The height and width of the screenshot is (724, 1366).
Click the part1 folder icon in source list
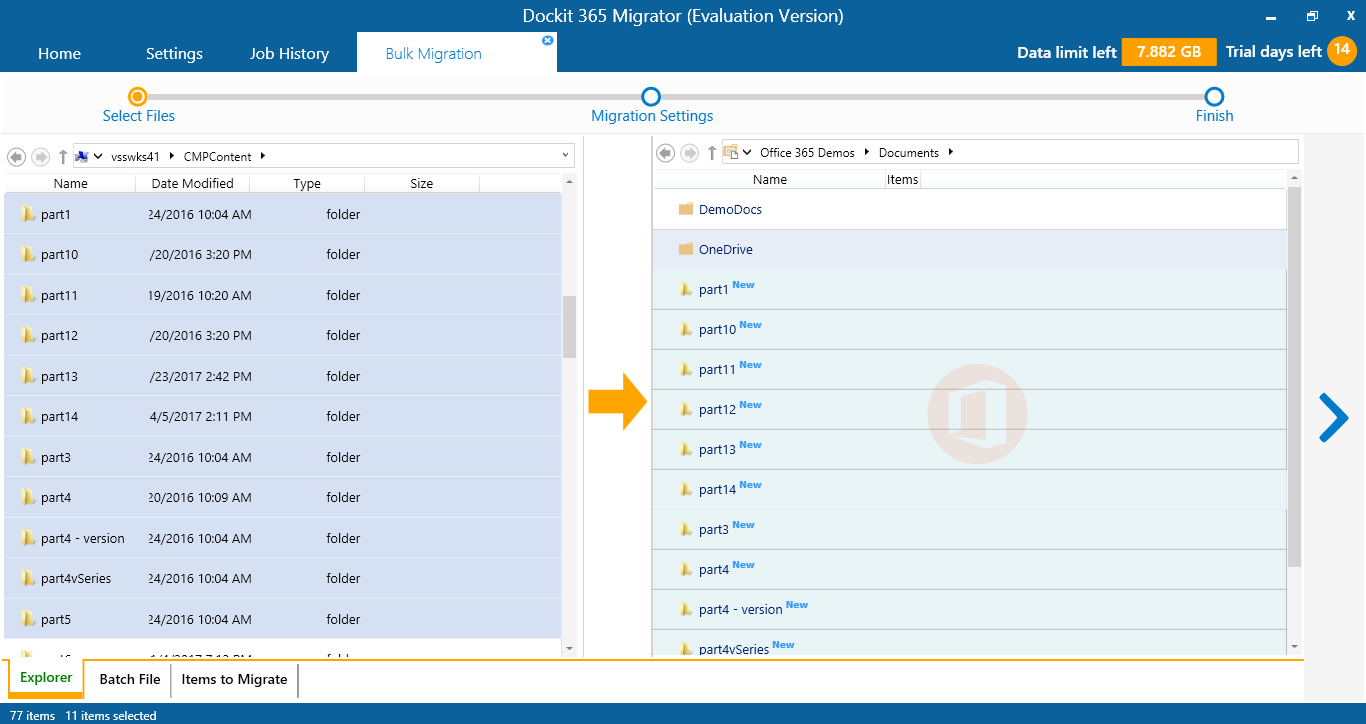[28, 214]
